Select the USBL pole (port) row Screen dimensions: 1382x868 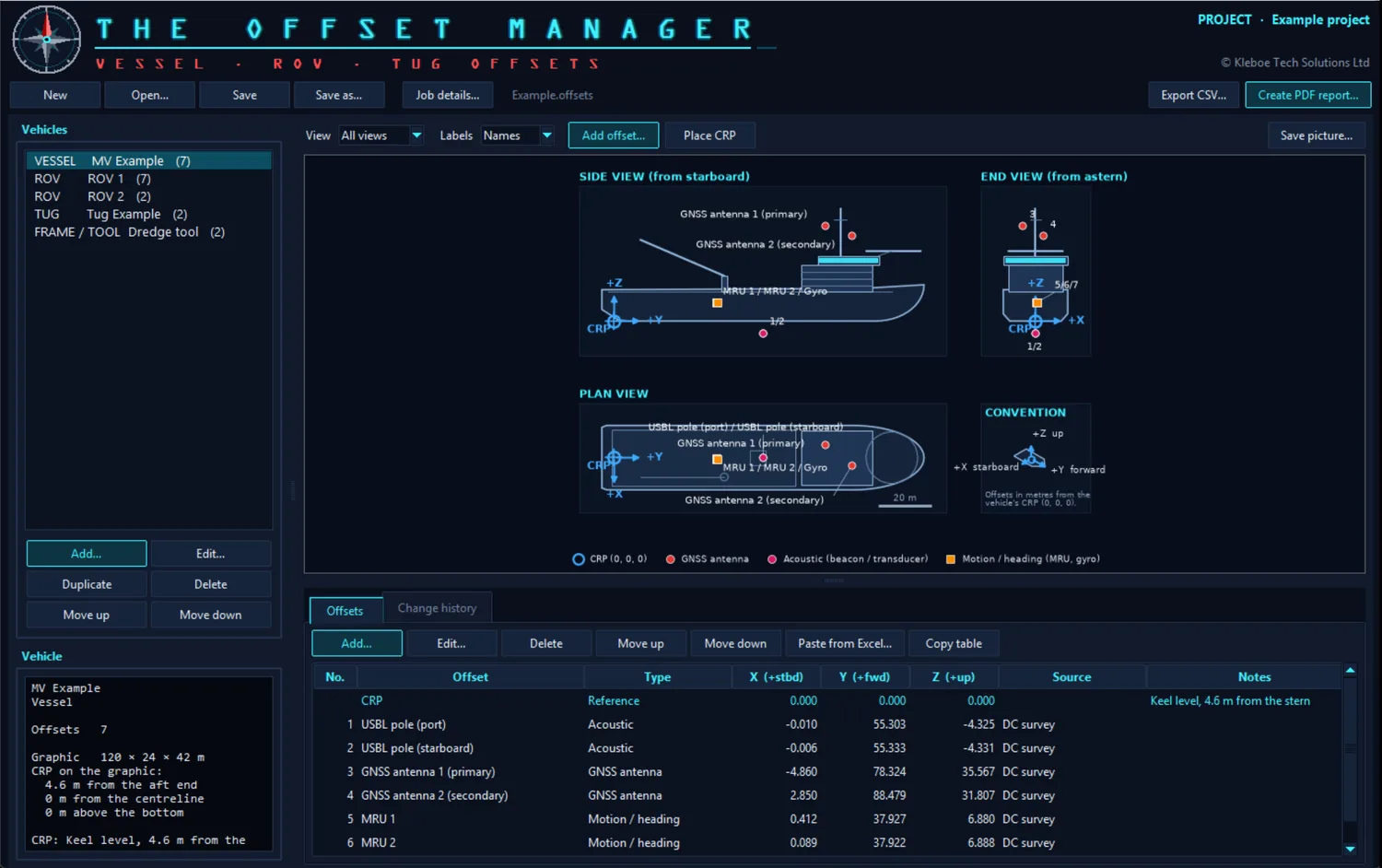tap(826, 724)
